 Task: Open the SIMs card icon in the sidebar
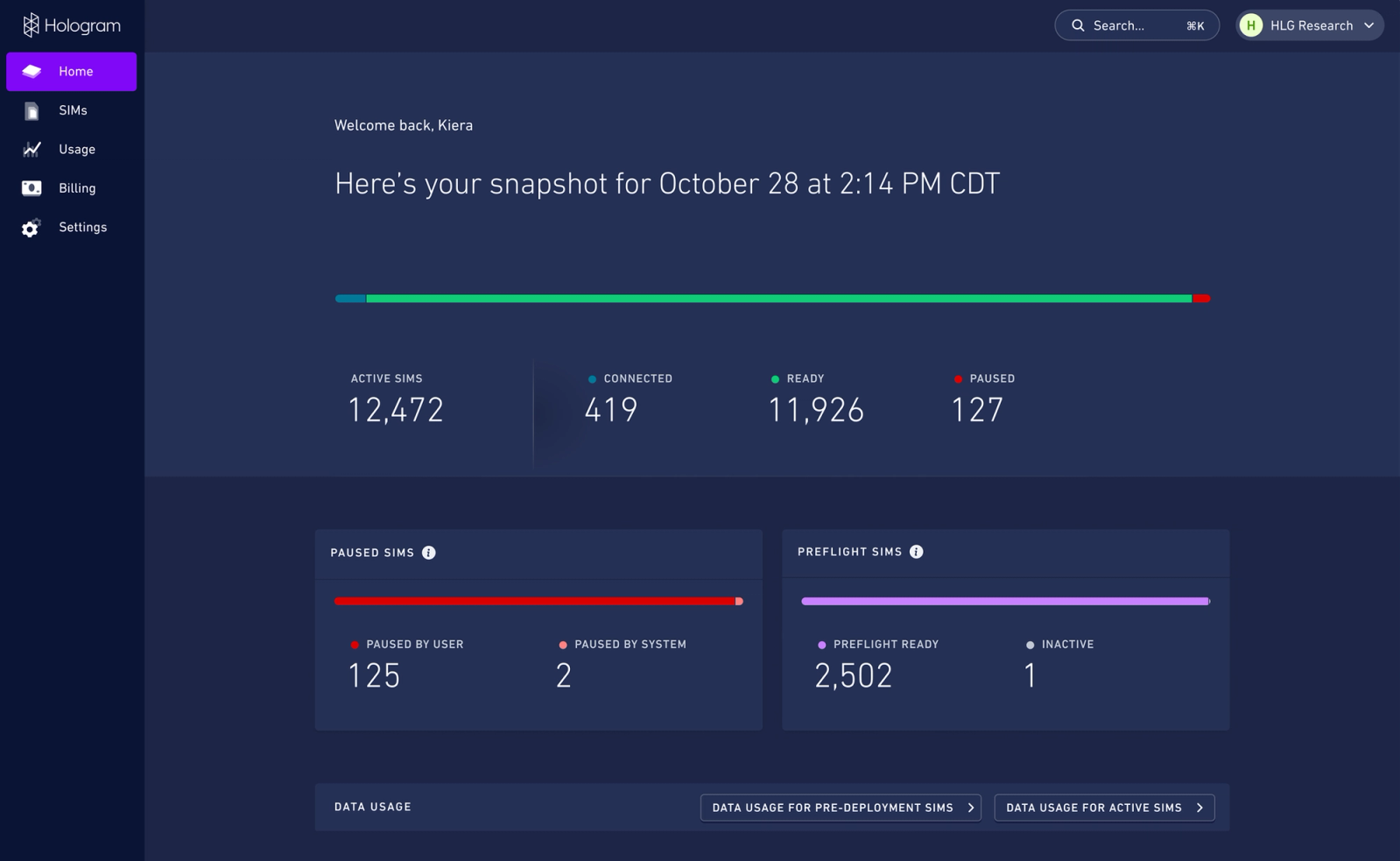tap(32, 110)
